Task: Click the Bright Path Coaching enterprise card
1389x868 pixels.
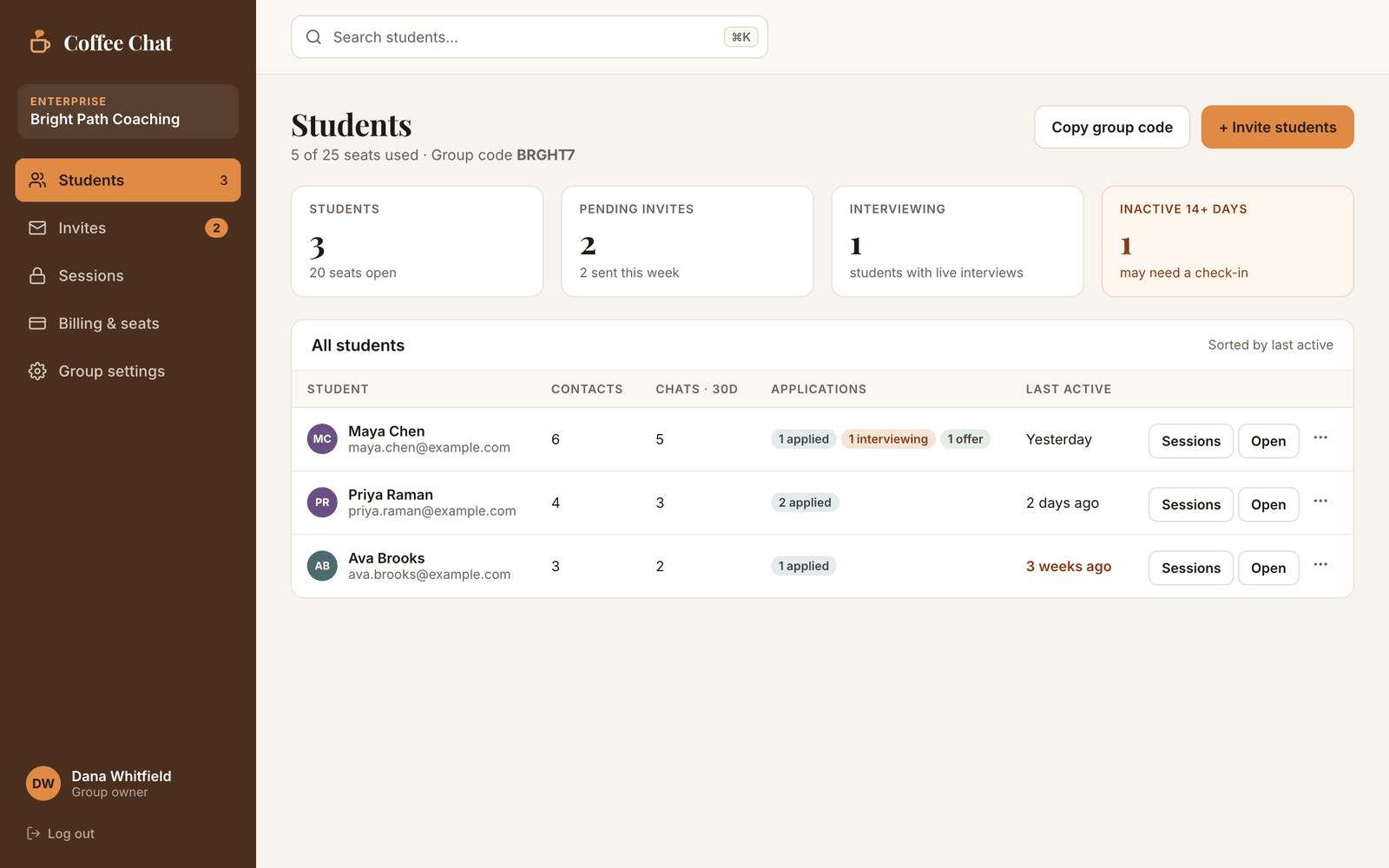Action: click(x=128, y=111)
